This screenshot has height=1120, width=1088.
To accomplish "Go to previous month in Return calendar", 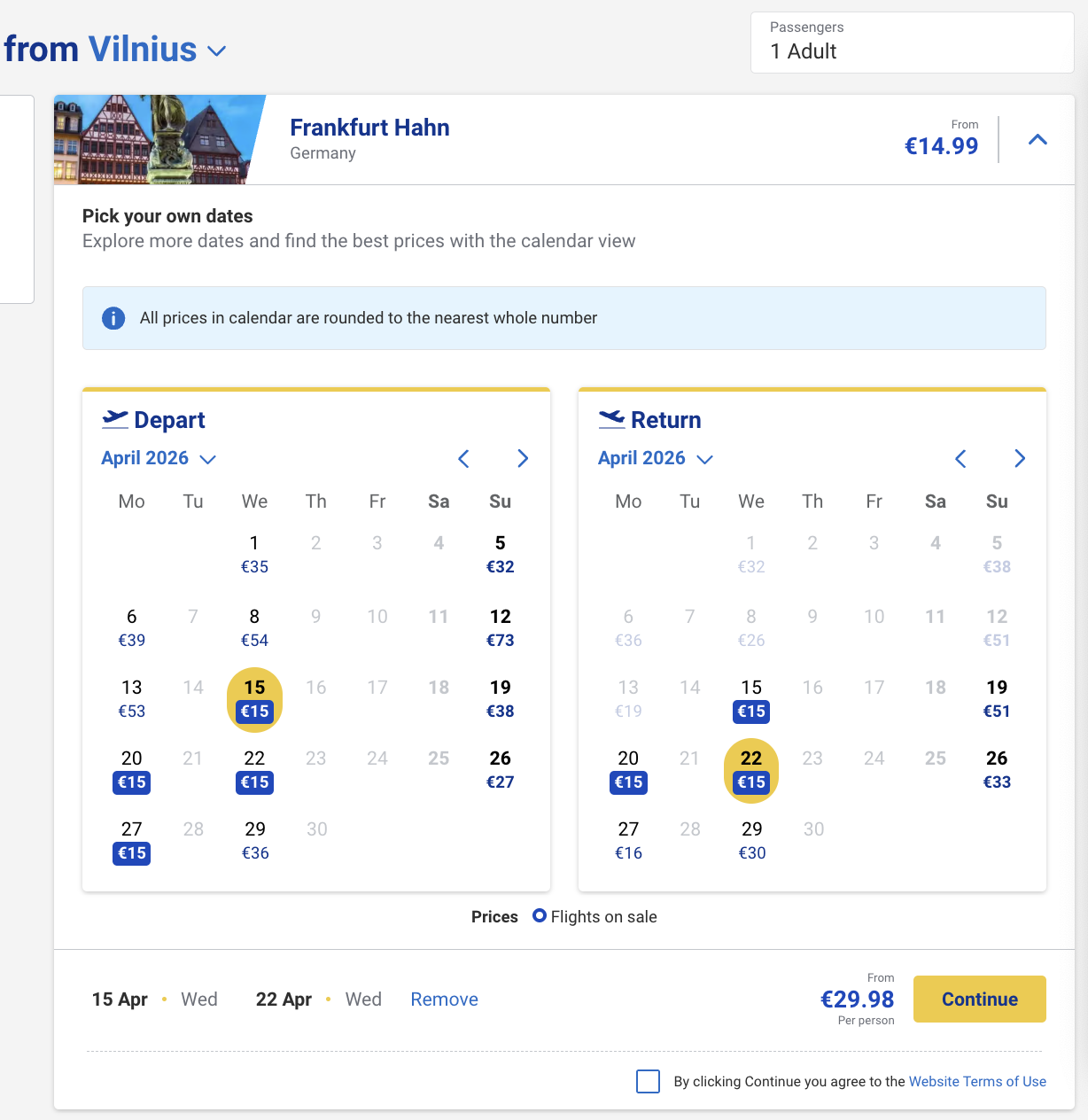I will coord(960,458).
